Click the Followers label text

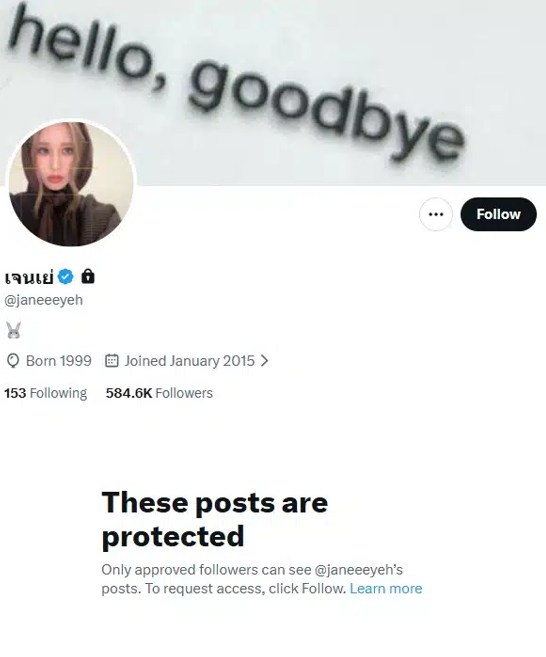pyautogui.click(x=184, y=393)
